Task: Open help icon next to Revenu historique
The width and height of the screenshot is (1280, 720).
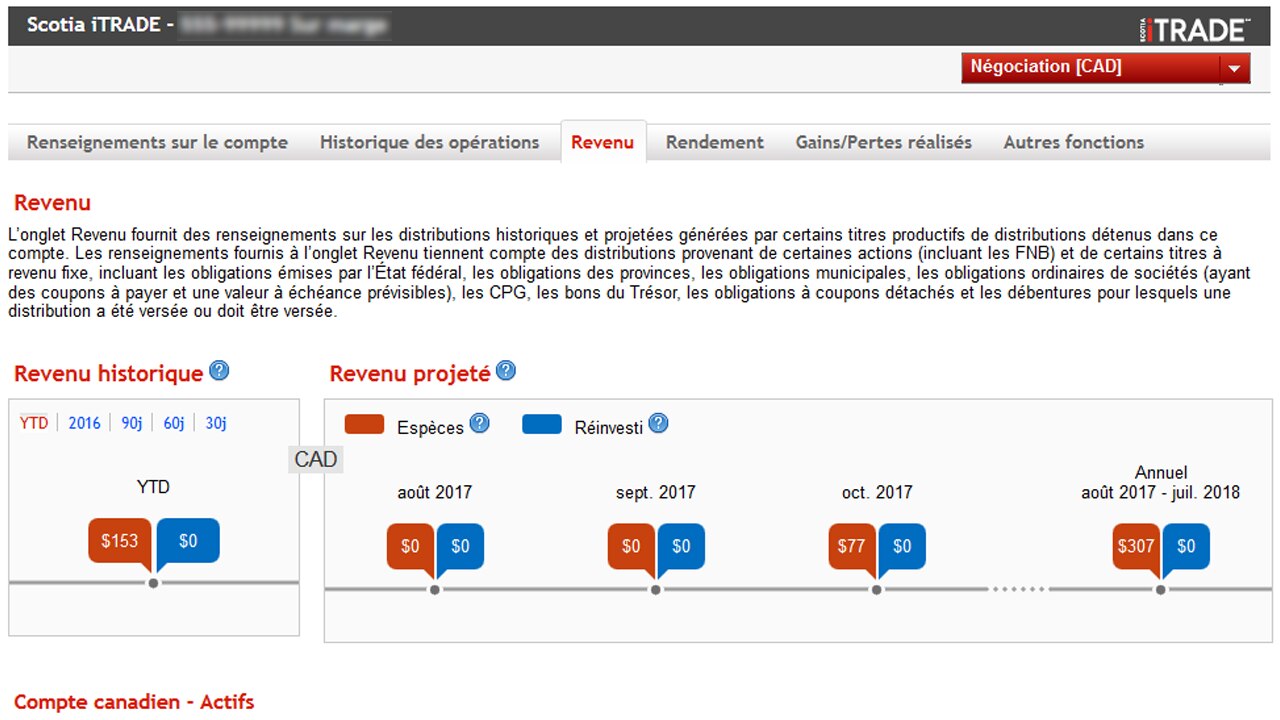Action: [219, 371]
